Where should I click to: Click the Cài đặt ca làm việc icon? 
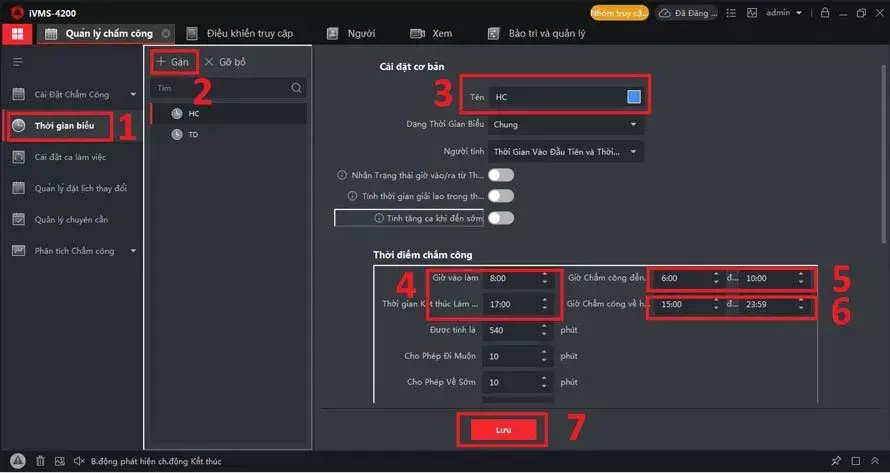[x=19, y=157]
